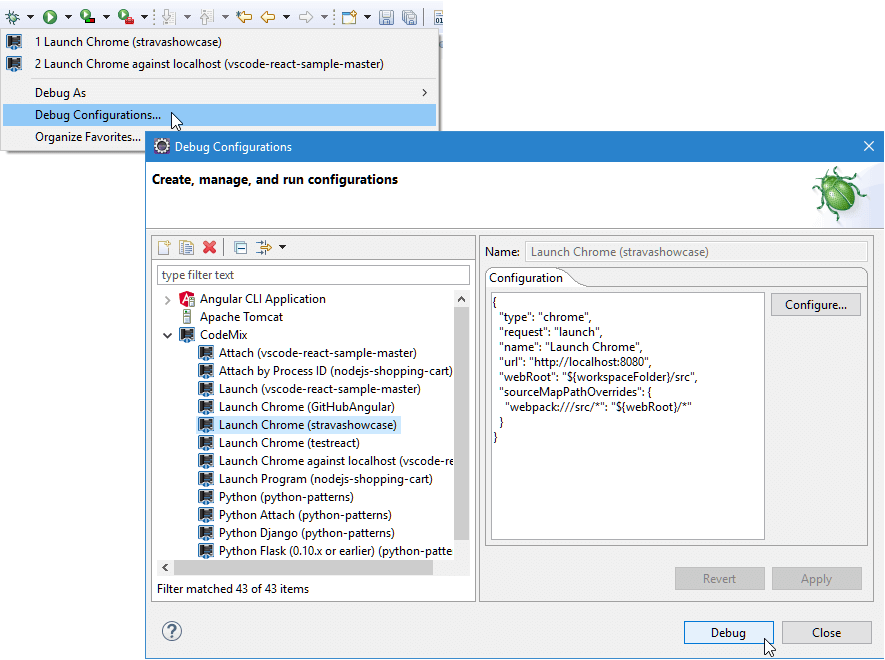Open the Back history dropdown arrow
This screenshot has height=660, width=885.
(x=287, y=18)
